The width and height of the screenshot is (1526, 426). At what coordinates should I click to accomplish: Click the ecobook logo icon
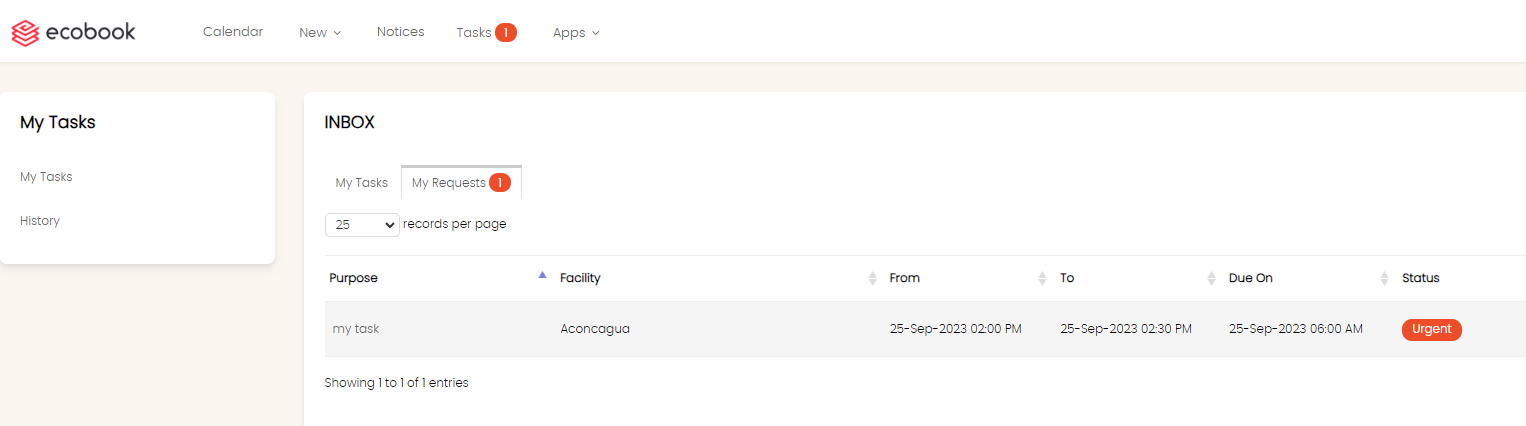(x=25, y=33)
